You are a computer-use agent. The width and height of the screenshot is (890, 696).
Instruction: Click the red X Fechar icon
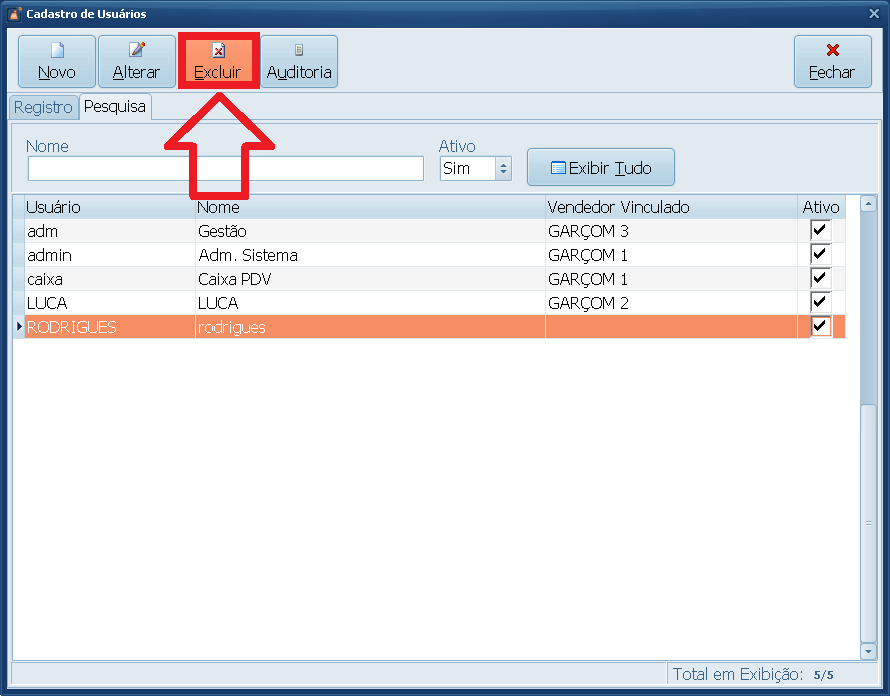(x=833, y=50)
